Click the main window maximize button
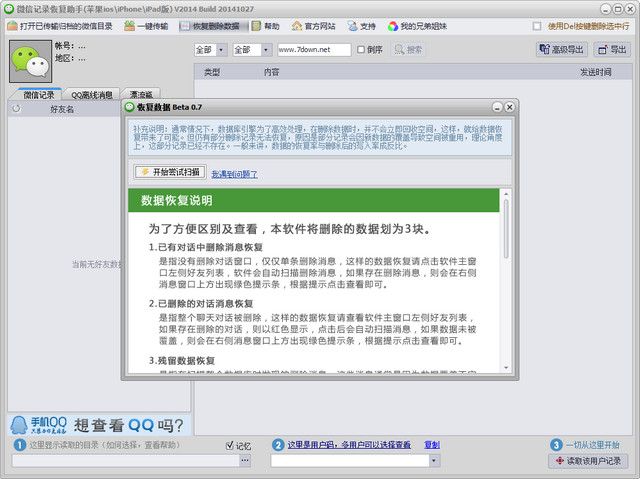 tap(618, 9)
